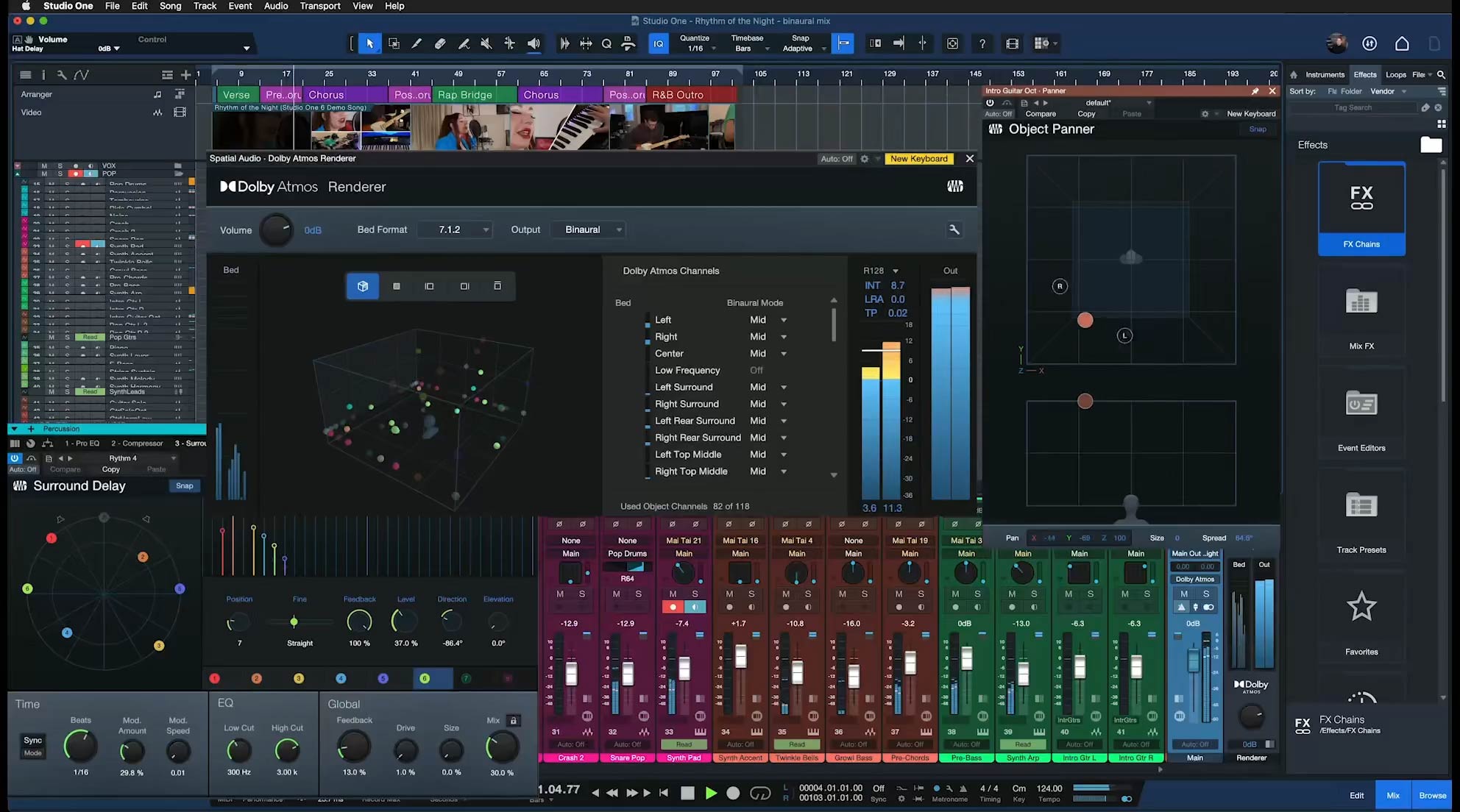
Task: Open the Output Binaural dropdown
Action: [590, 229]
